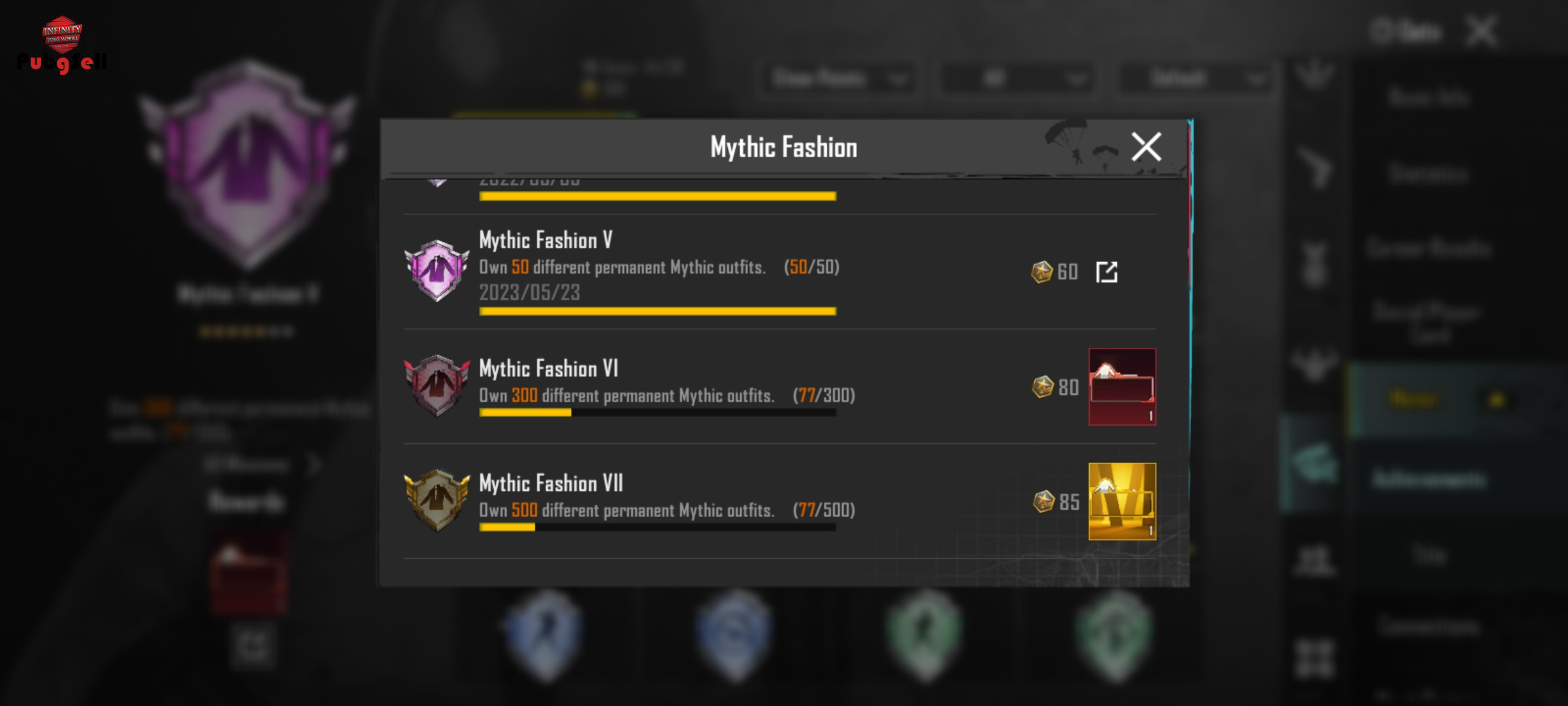Select the Achievements tab in right sidebar
The height and width of the screenshot is (706, 1568).
(x=1428, y=480)
